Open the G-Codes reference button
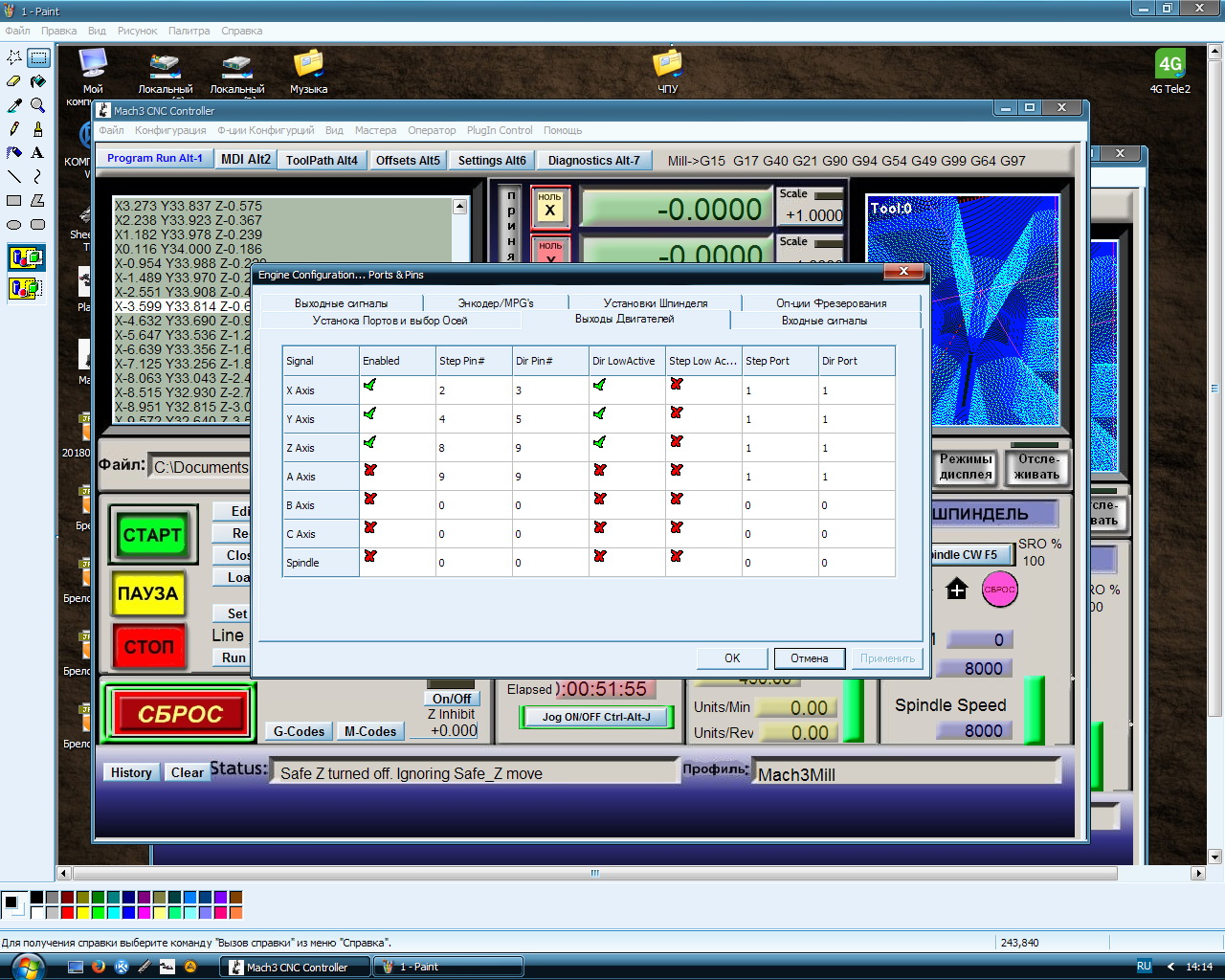 299,731
